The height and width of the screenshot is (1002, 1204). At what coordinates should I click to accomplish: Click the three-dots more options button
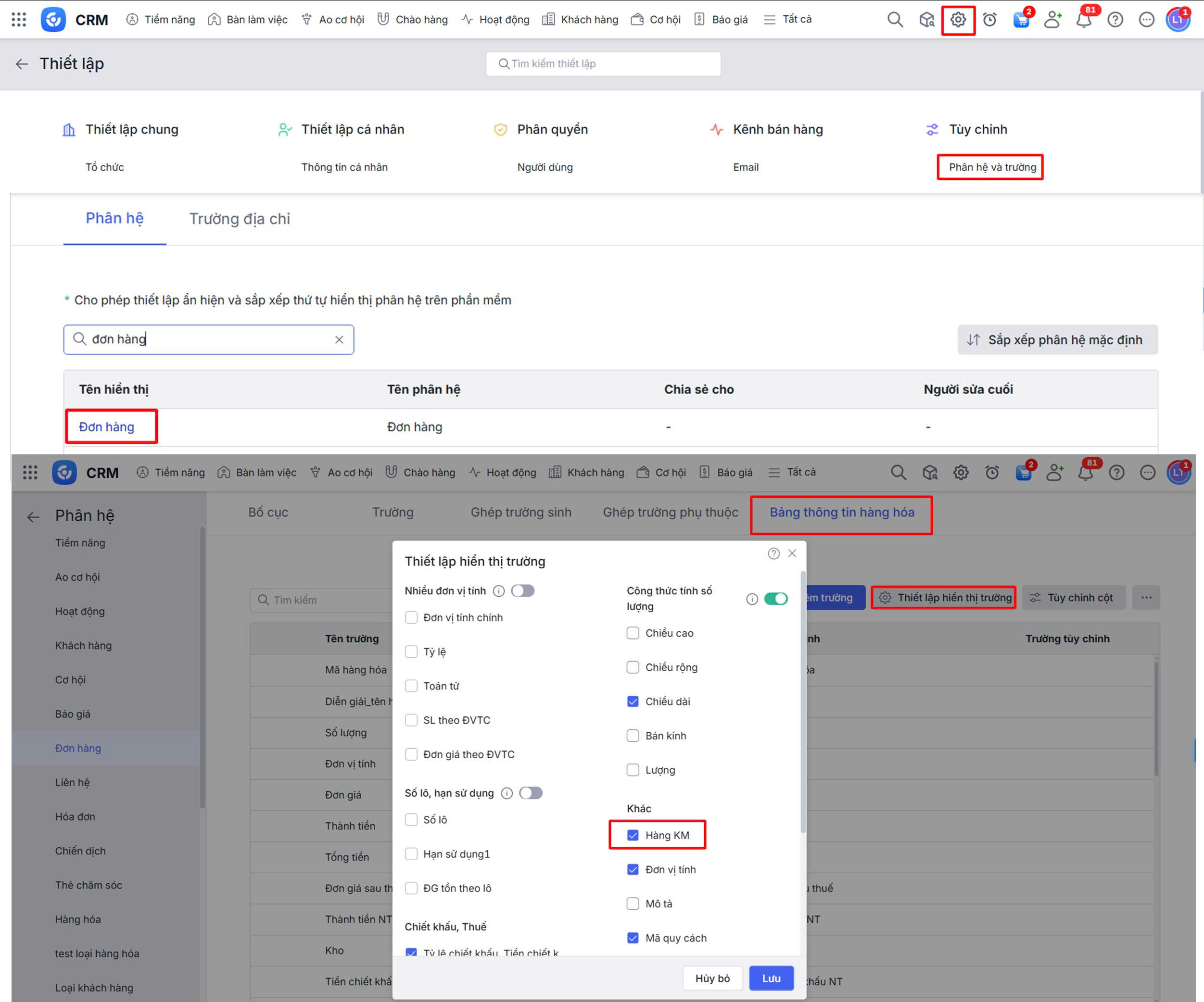[x=1146, y=597]
